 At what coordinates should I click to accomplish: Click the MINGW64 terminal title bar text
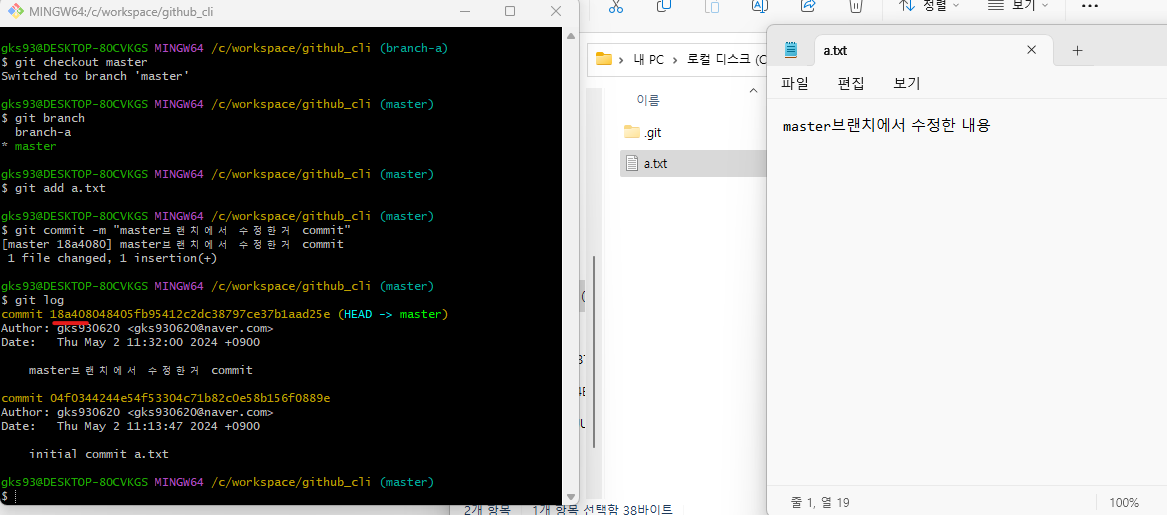tap(122, 12)
